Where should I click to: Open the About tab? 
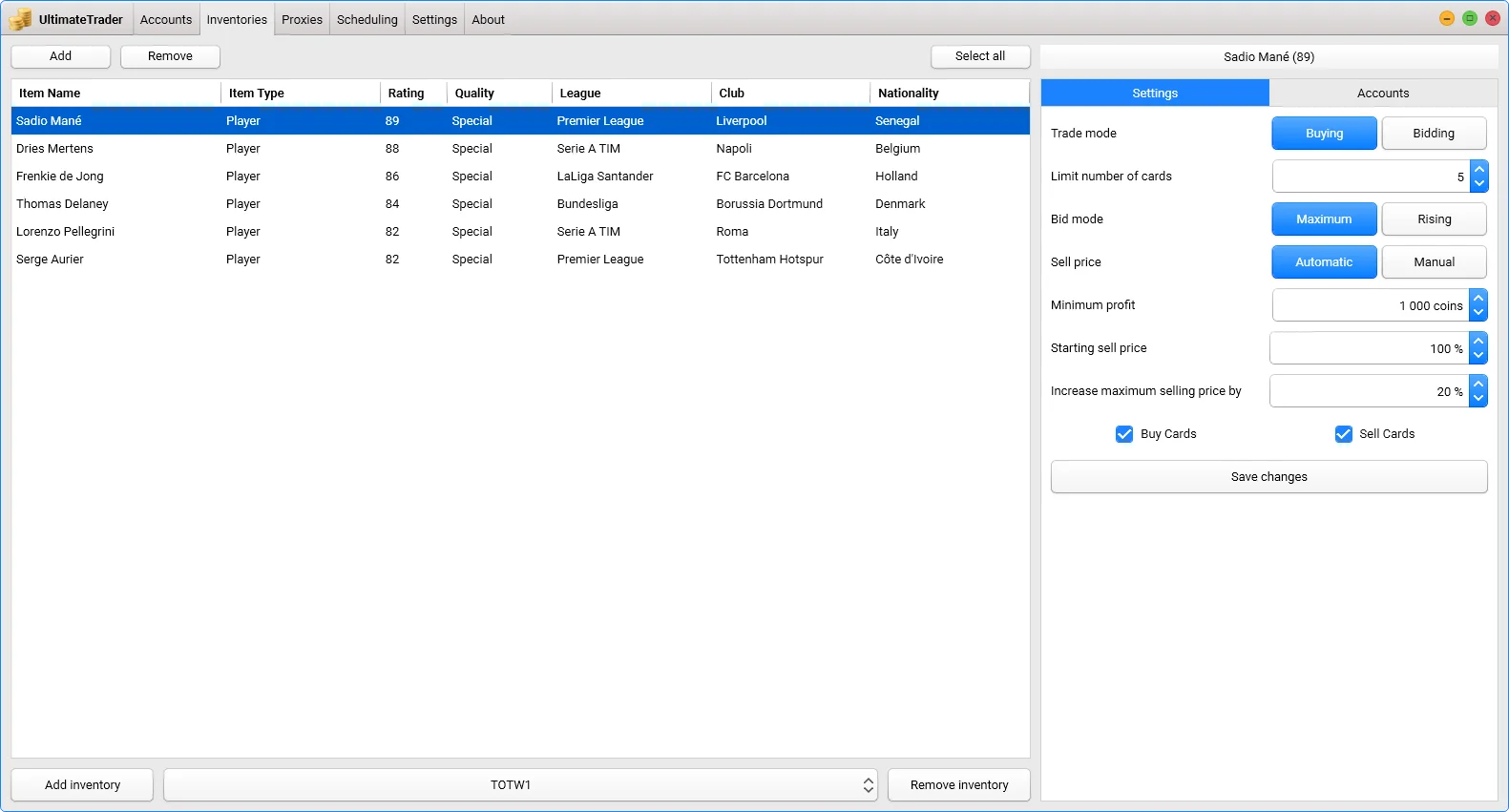(x=488, y=19)
